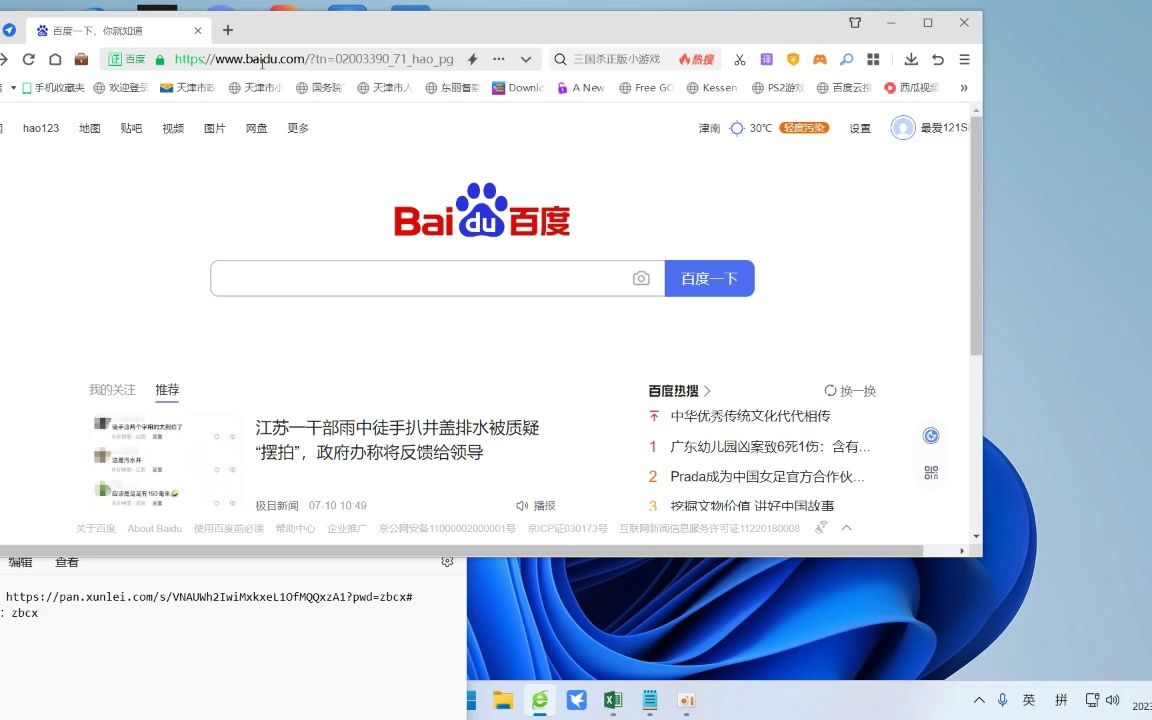Open hot topic 中华优秀传统文化代代相传
This screenshot has width=1152, height=720.
(750, 416)
